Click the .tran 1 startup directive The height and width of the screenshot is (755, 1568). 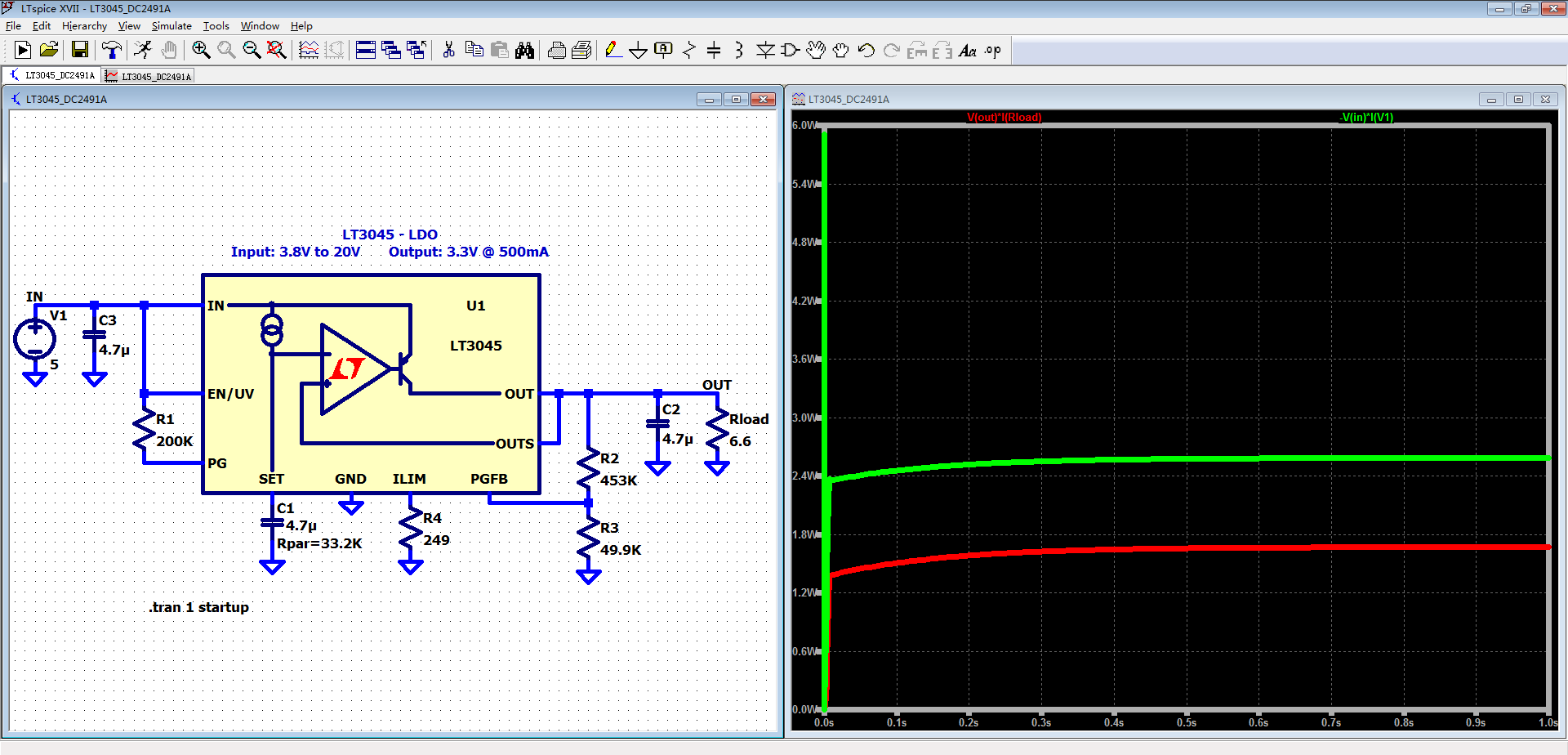[198, 607]
